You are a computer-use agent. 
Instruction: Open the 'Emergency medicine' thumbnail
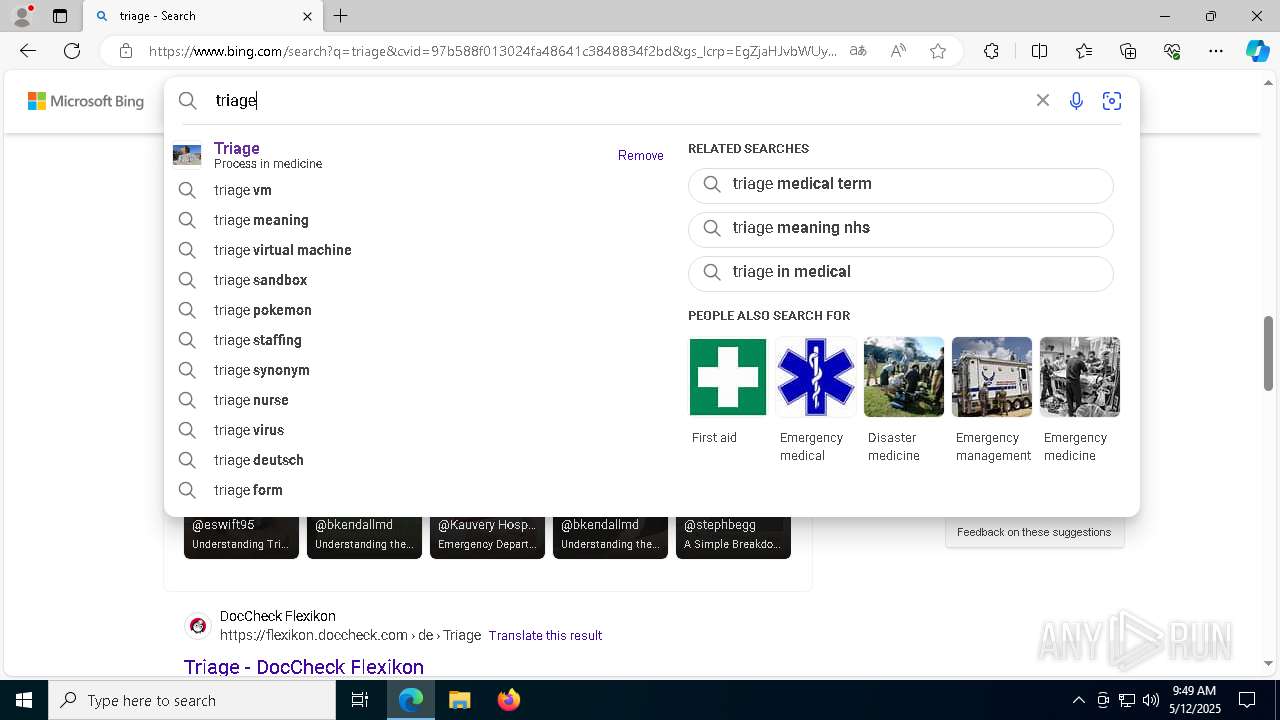[1080, 377]
